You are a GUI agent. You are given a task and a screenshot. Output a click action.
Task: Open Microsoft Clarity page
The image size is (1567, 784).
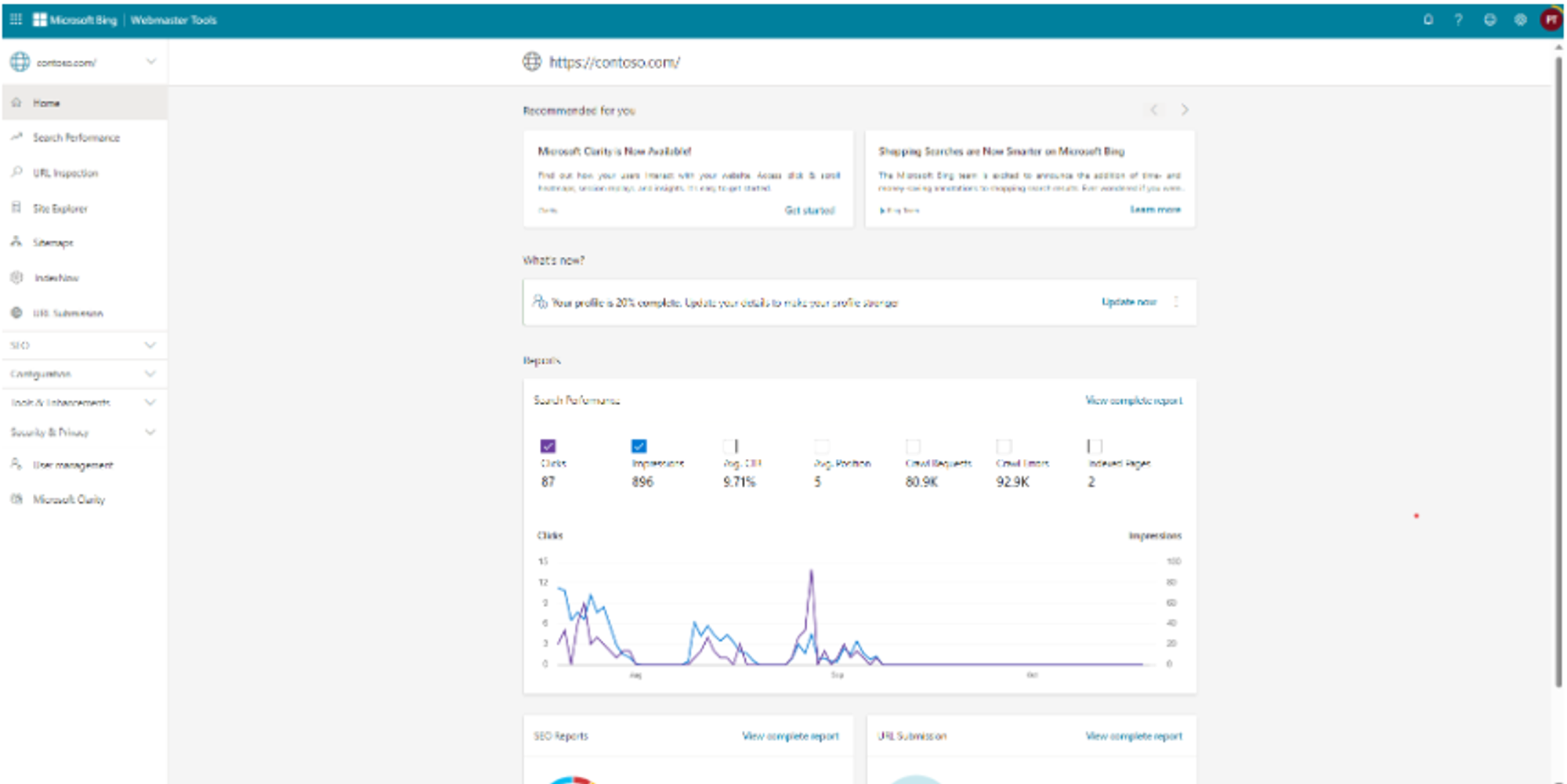(x=85, y=499)
